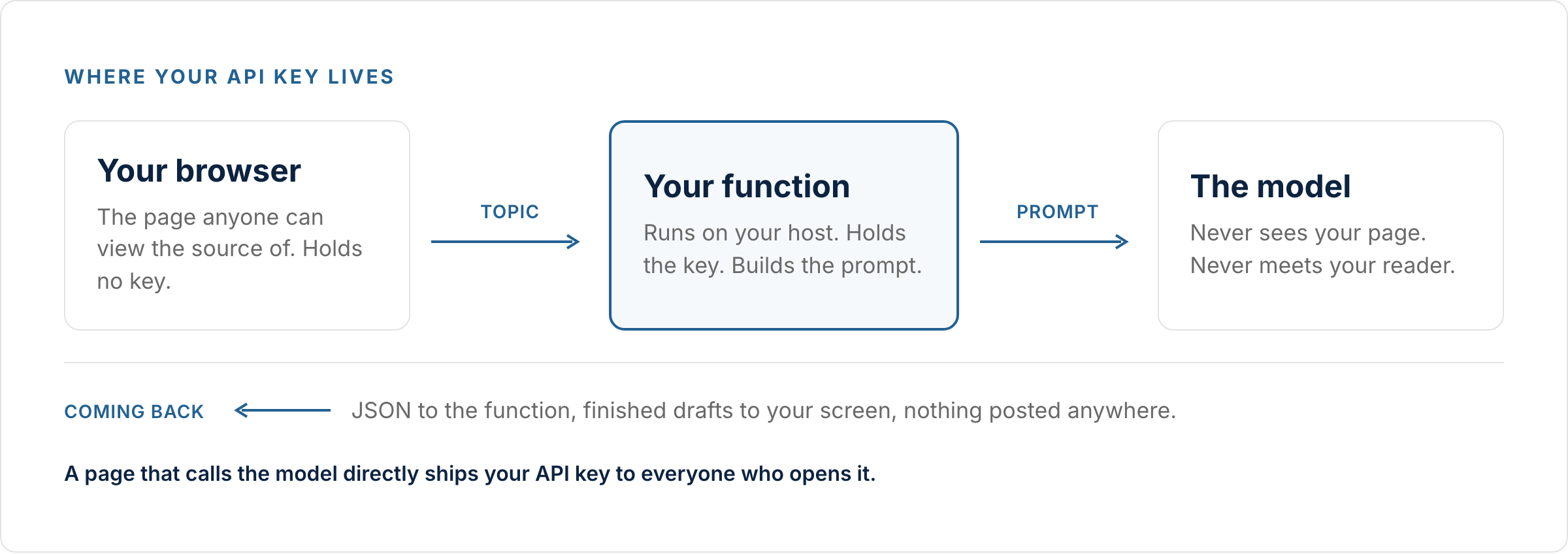Click the arrow under the PROMPT label
The height and width of the screenshot is (554, 1568).
point(1054,242)
